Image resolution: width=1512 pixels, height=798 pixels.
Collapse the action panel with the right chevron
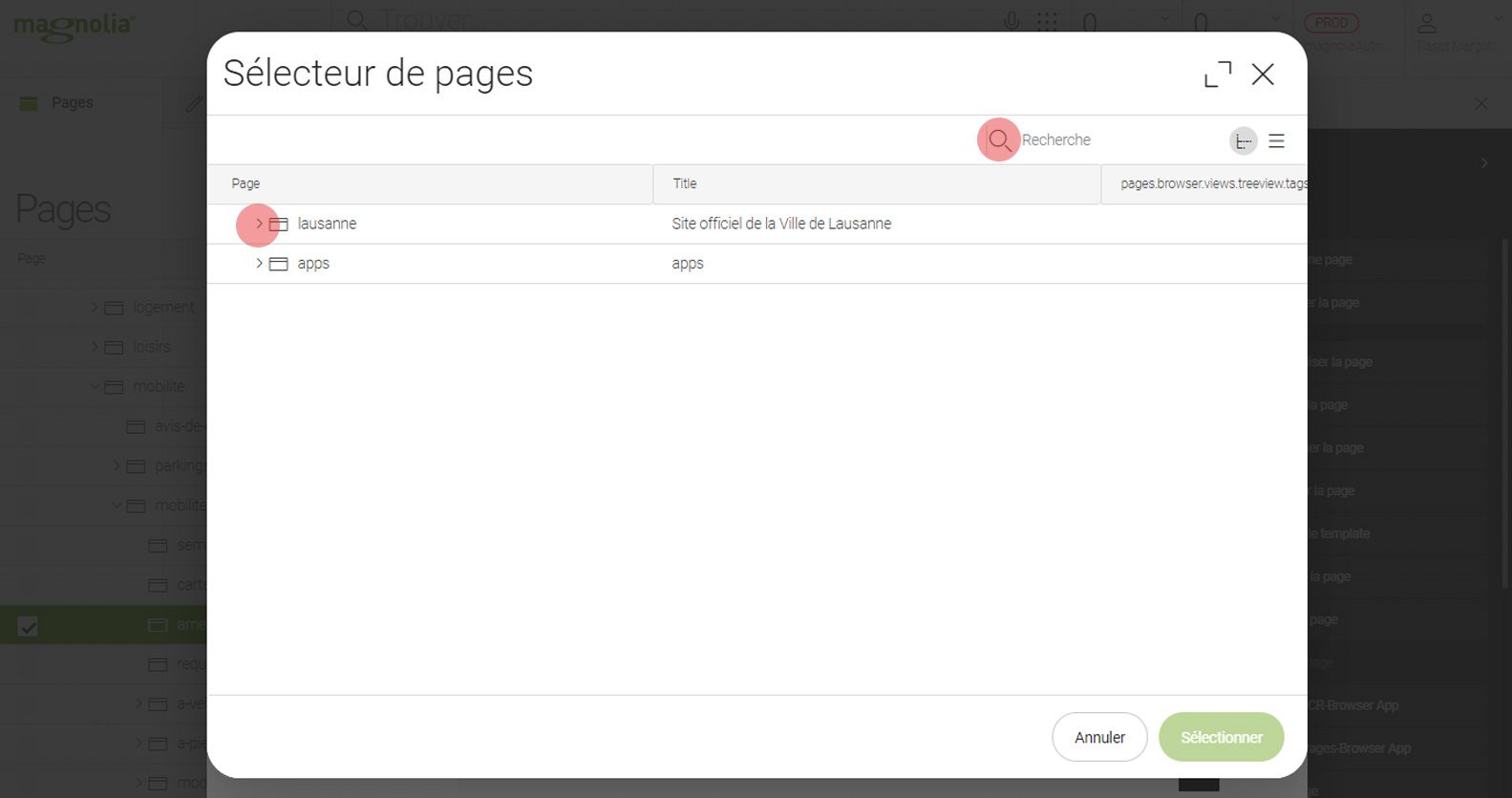click(x=1484, y=163)
